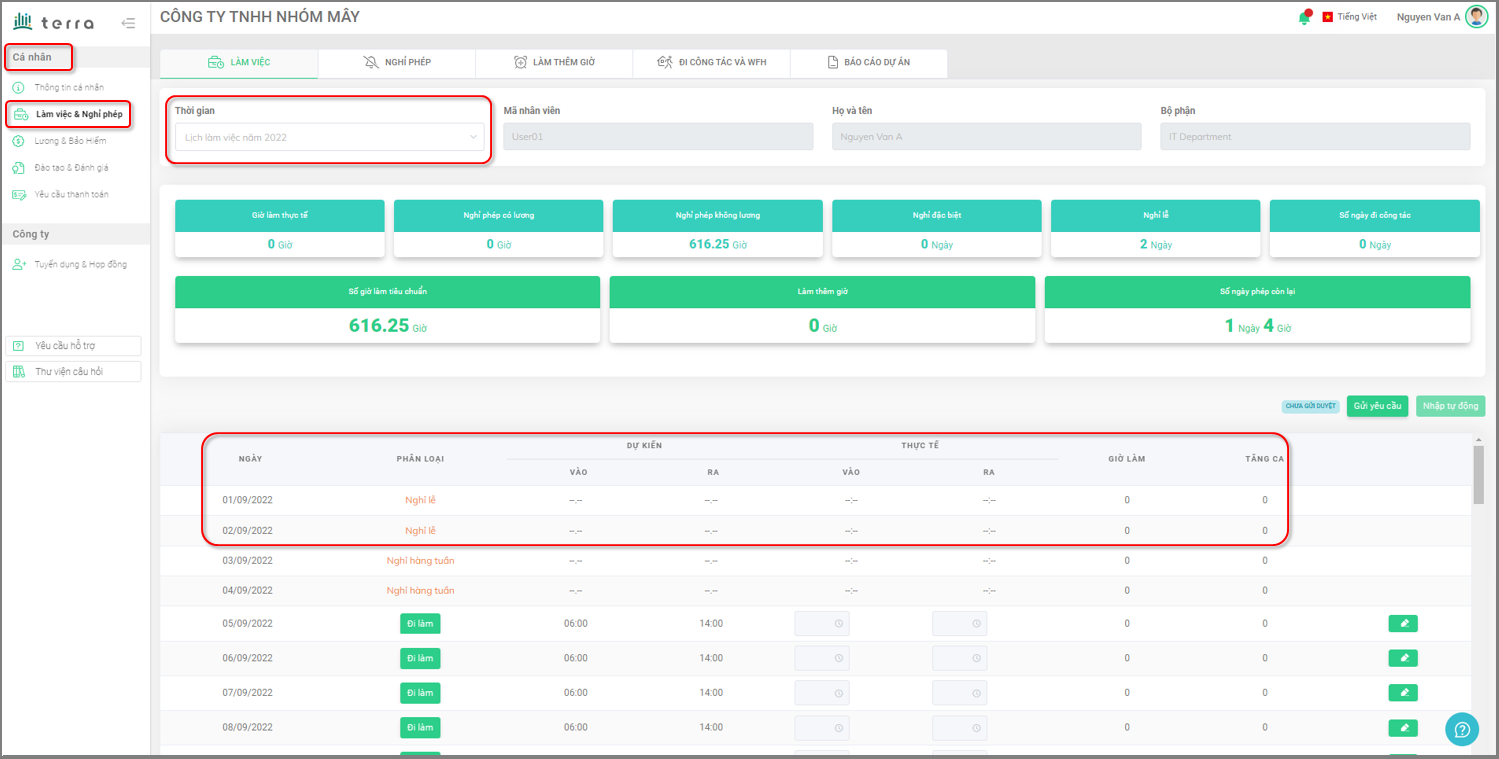Click the Làm thêm giờ clock icon

(x=520, y=62)
